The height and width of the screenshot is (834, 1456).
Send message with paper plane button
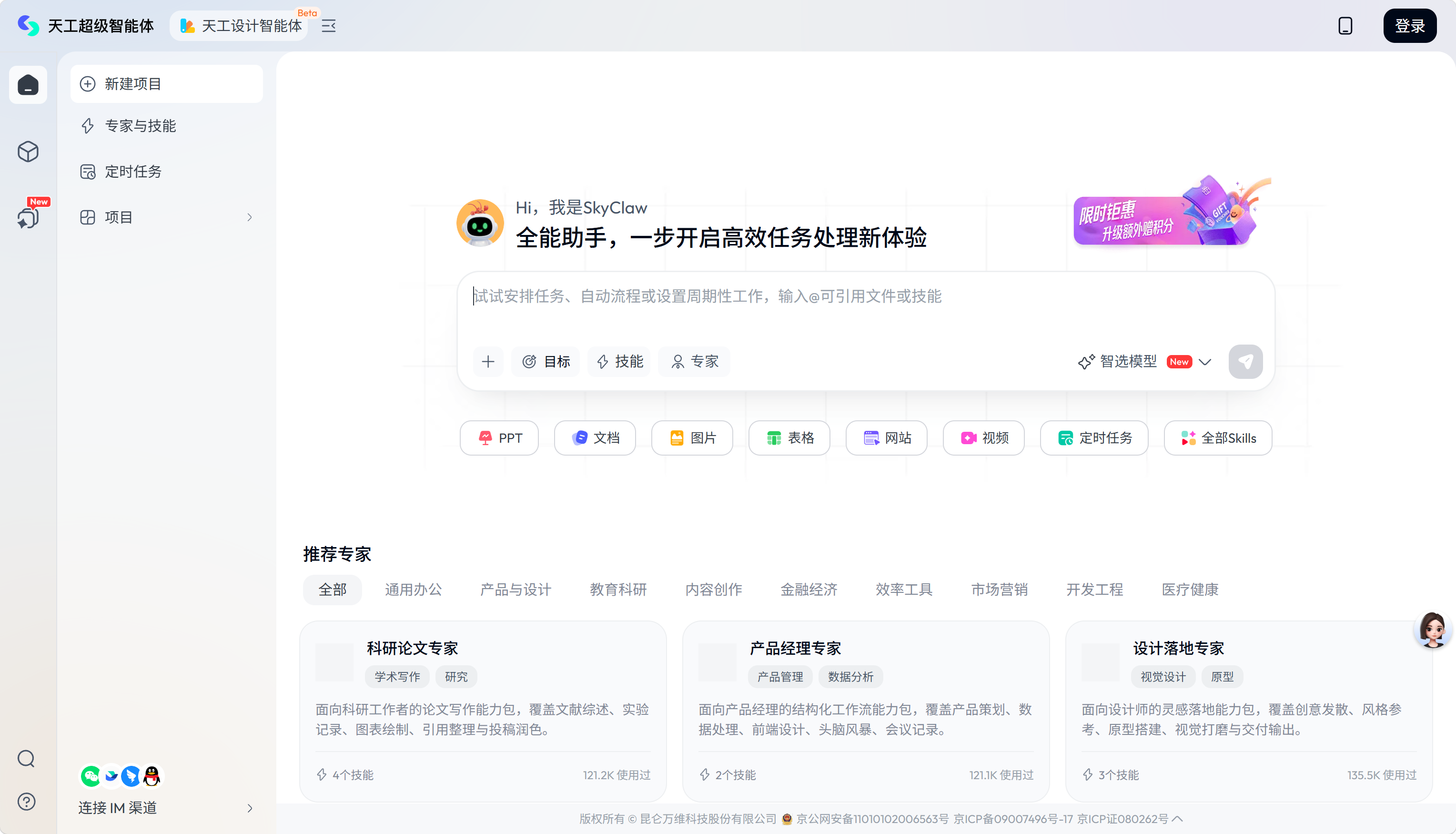(1245, 361)
